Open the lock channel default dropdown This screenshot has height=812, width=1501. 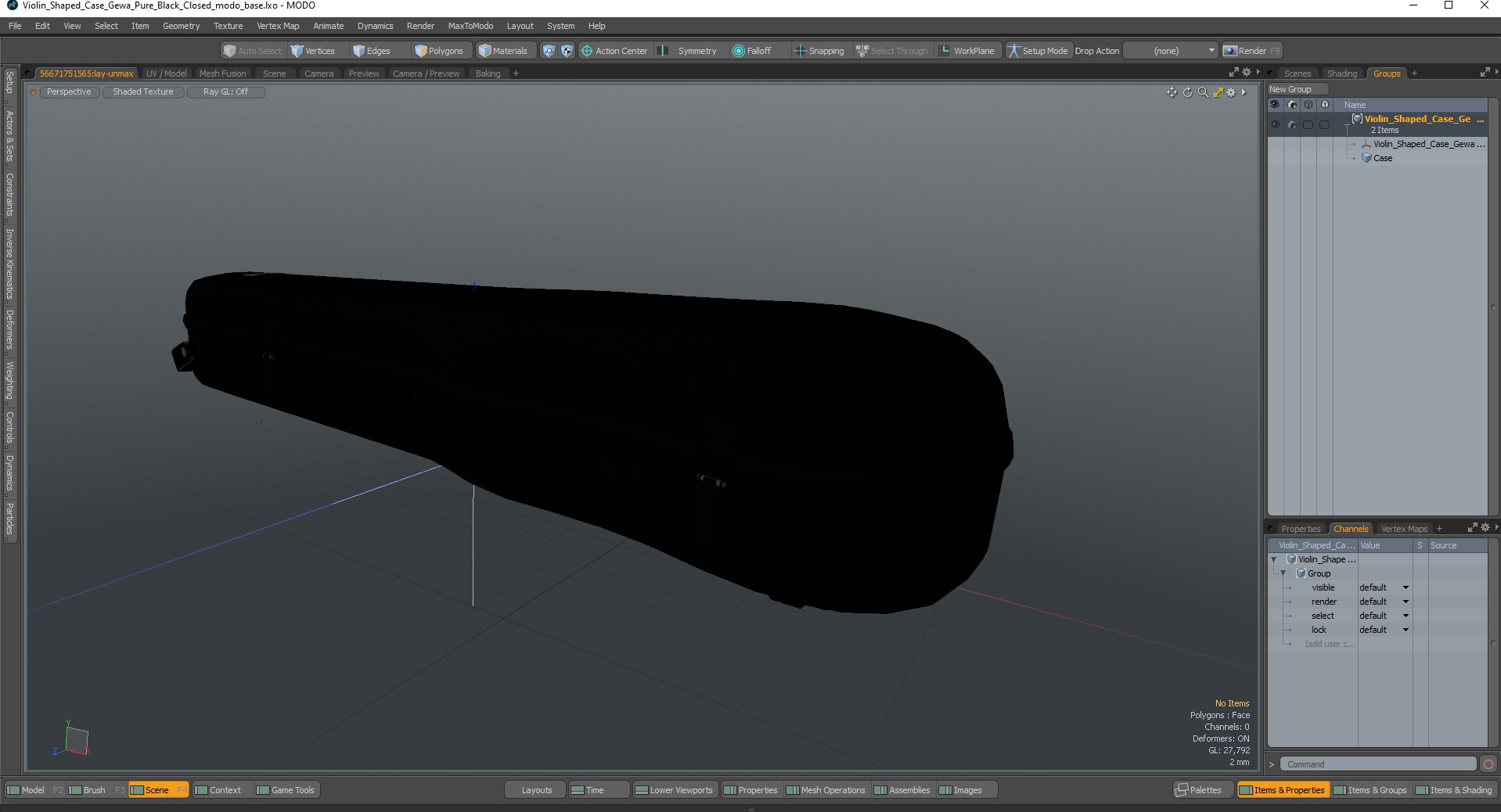pos(1384,630)
